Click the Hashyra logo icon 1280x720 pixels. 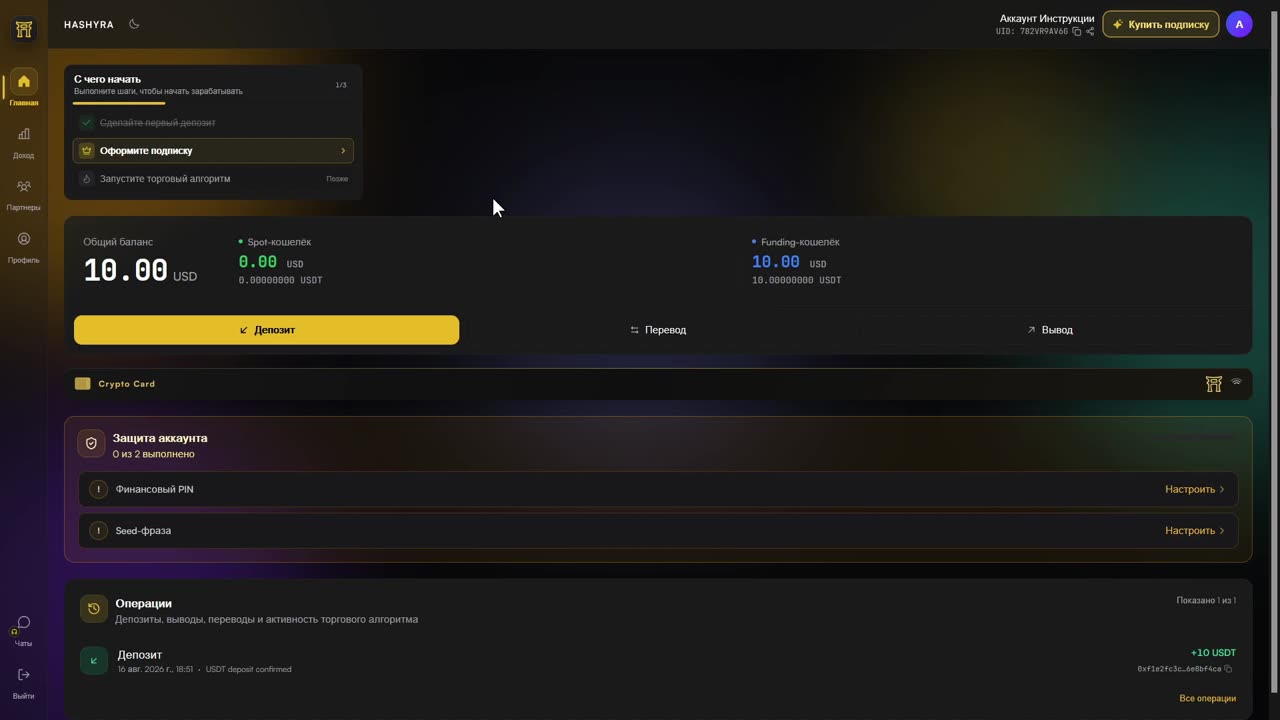(24, 29)
